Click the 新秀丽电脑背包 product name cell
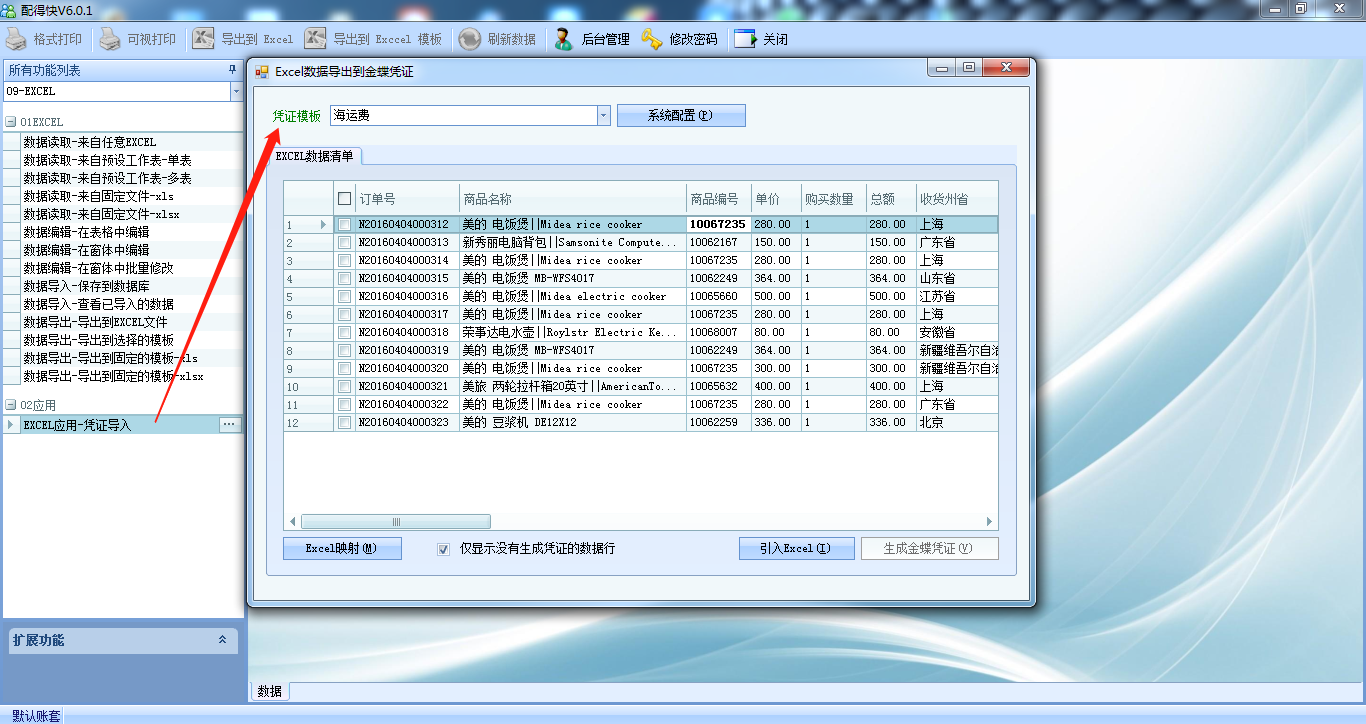The height and width of the screenshot is (724, 1366). [572, 243]
